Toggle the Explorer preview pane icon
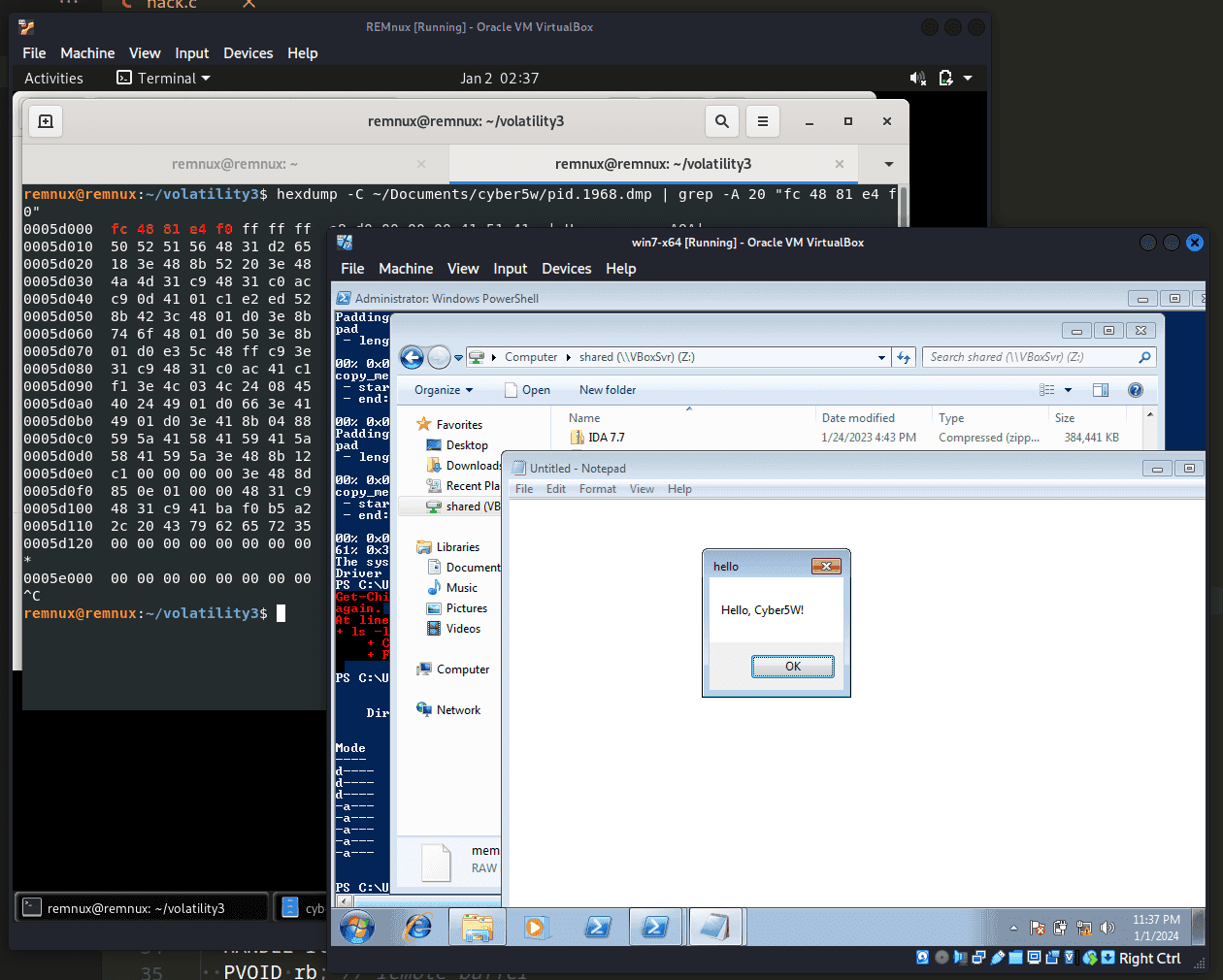 pos(1101,390)
